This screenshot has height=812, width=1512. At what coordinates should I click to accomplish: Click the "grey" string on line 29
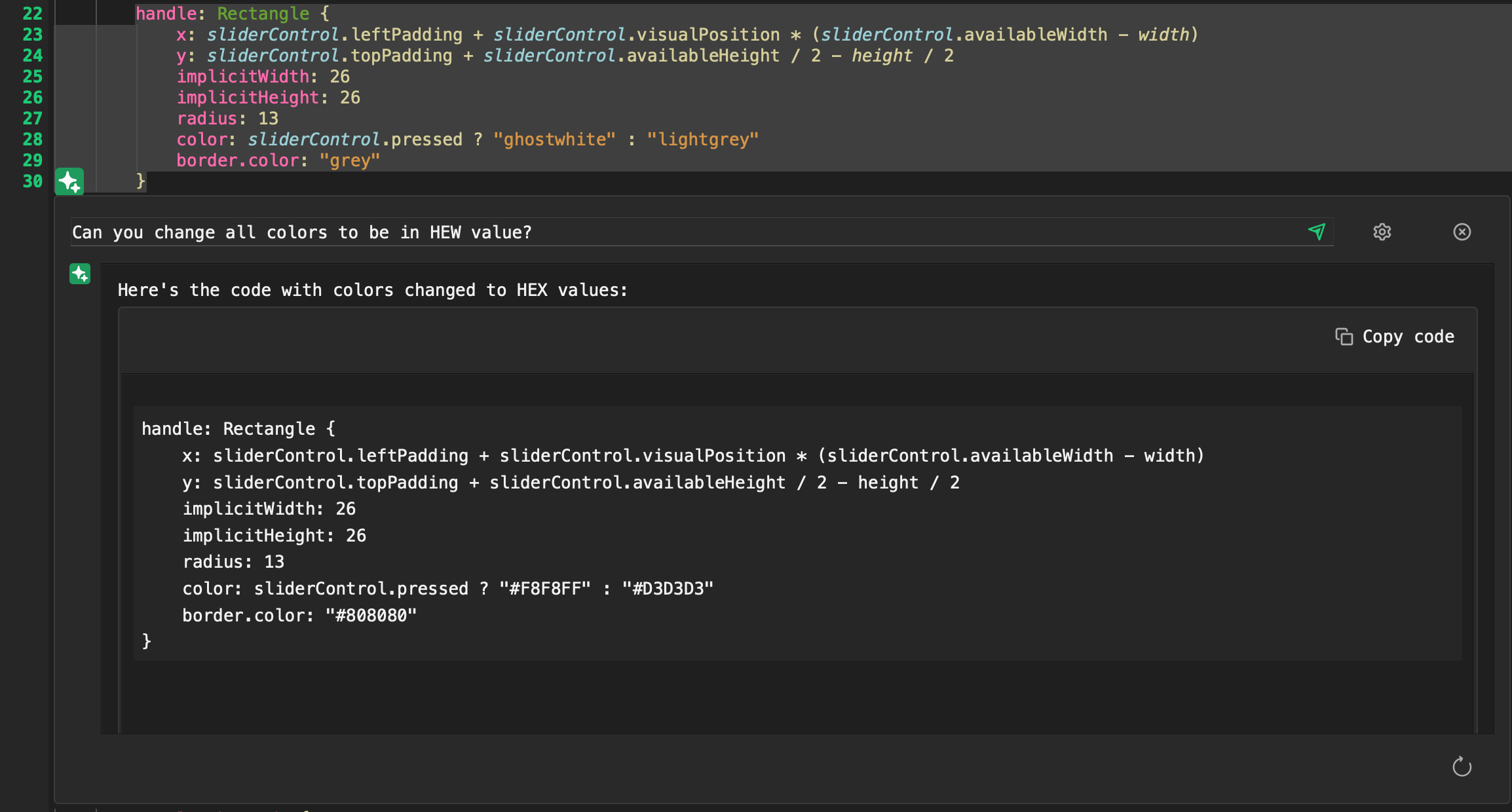coord(349,160)
